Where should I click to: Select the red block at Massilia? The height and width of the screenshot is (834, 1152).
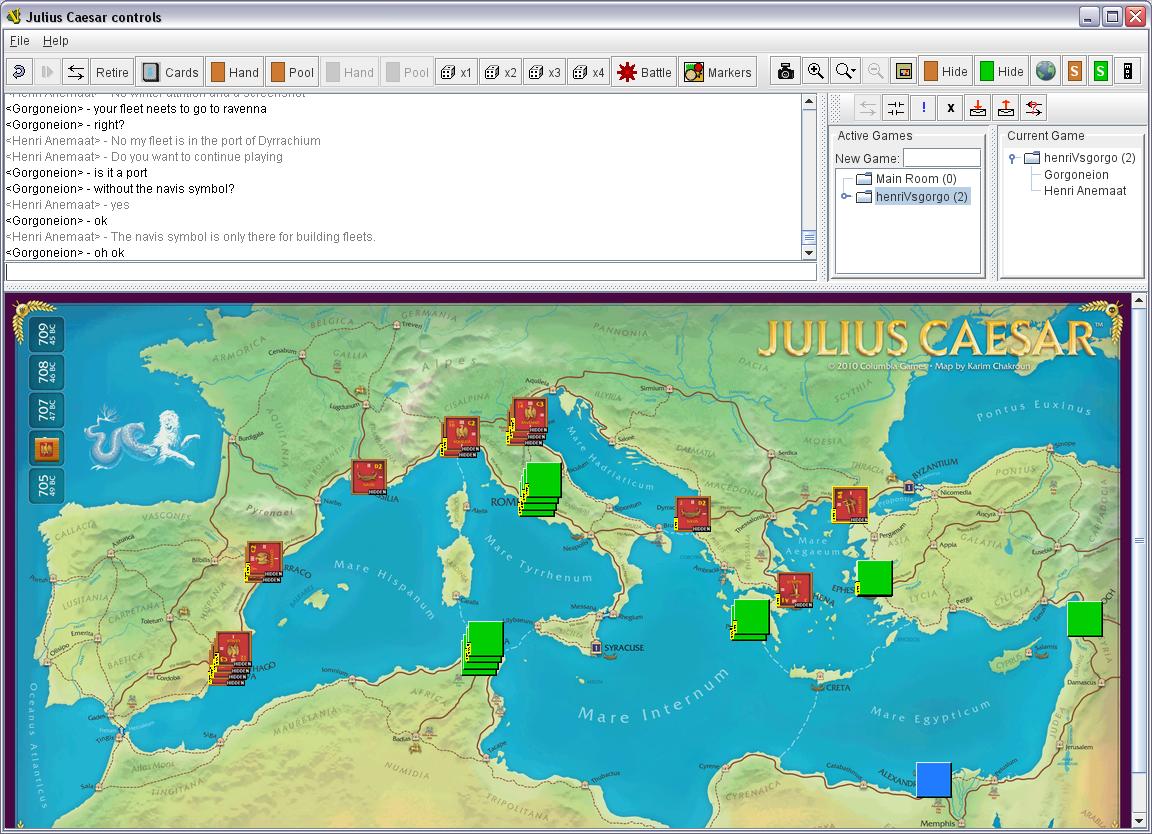pyautogui.click(x=369, y=477)
